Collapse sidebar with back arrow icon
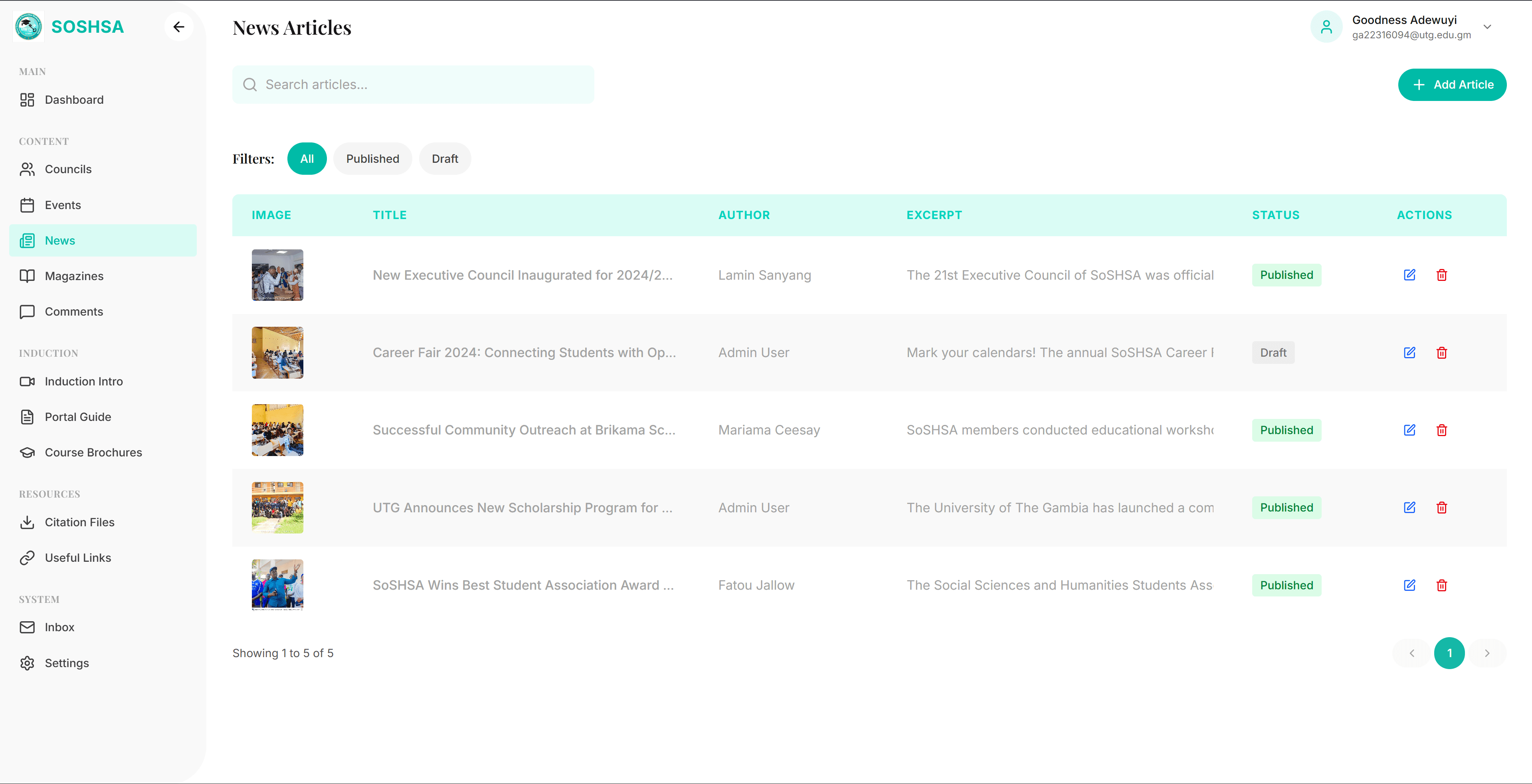 (x=178, y=27)
